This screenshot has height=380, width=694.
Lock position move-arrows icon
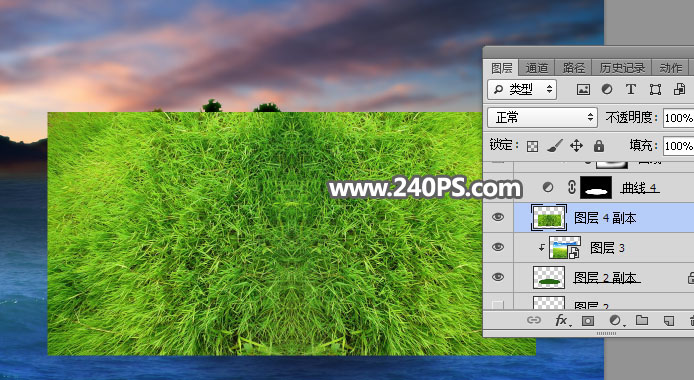[576, 146]
